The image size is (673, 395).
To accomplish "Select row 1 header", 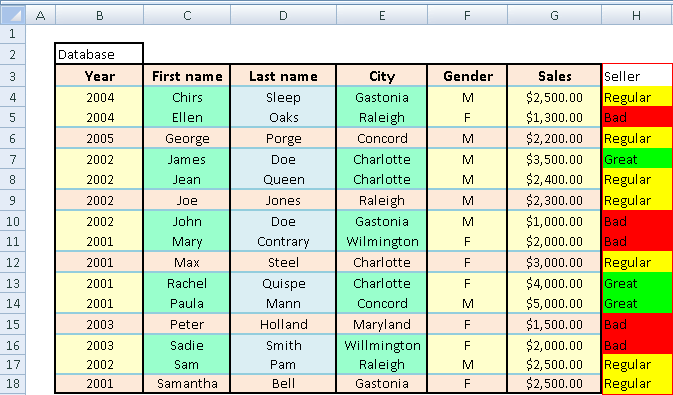I will (12, 33).
